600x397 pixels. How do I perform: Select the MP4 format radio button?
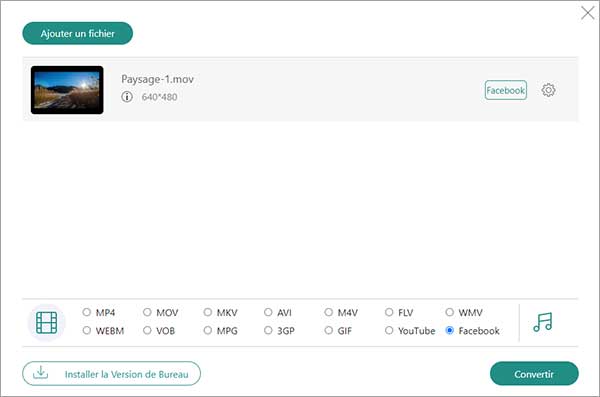(x=87, y=312)
